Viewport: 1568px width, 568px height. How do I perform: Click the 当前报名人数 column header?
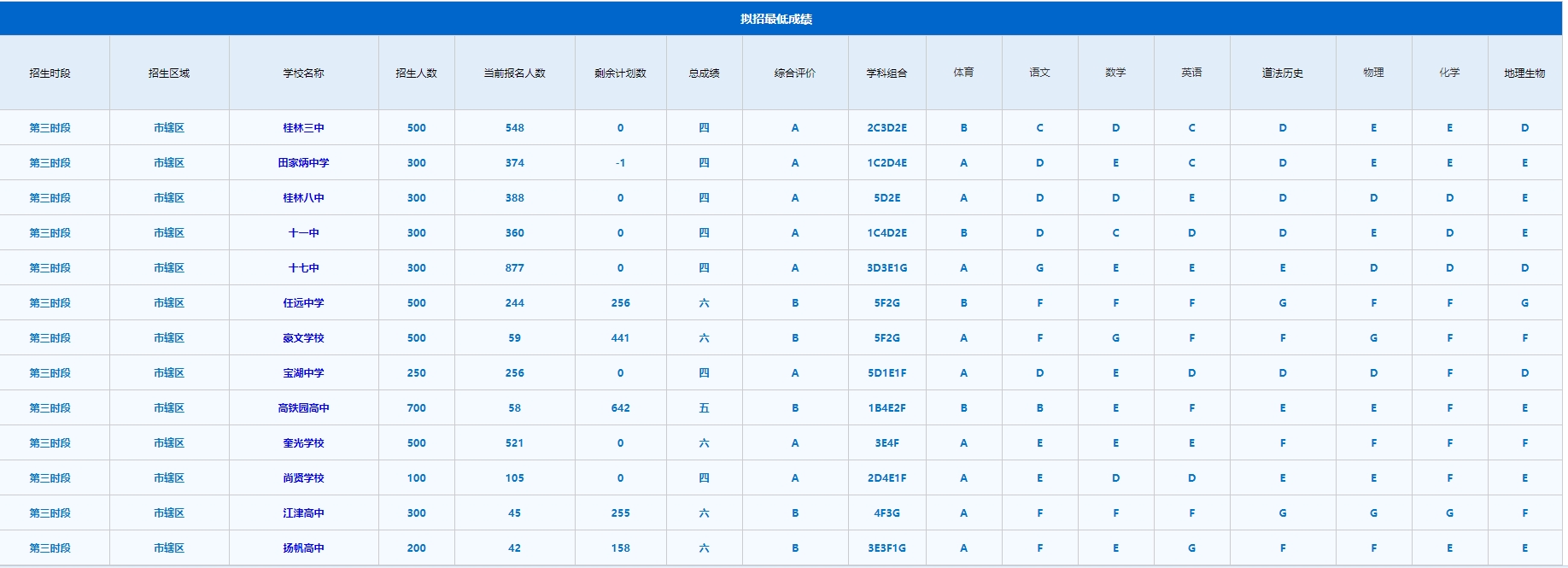(514, 73)
